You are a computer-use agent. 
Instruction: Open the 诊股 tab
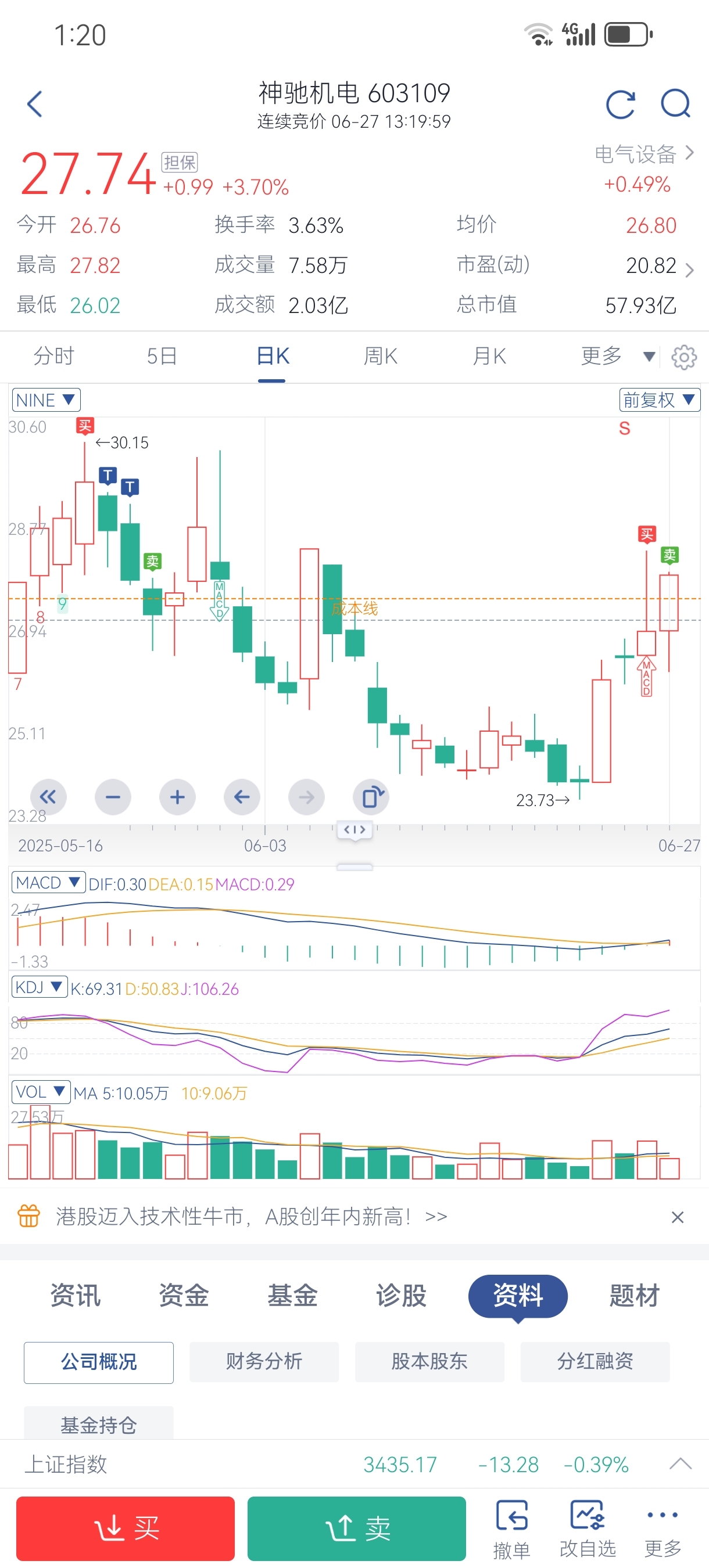[401, 1294]
